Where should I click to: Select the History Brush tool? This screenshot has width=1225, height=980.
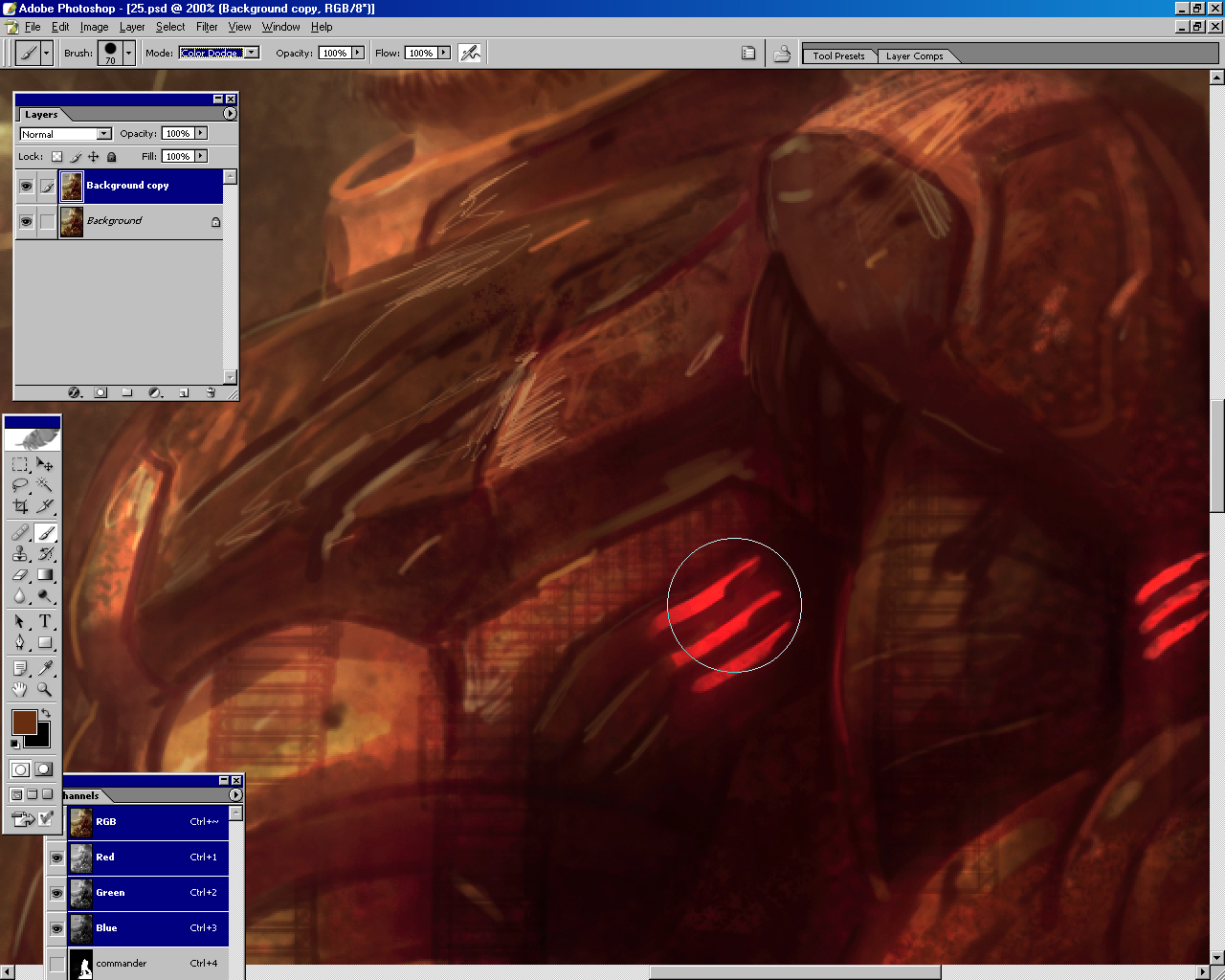click(45, 554)
